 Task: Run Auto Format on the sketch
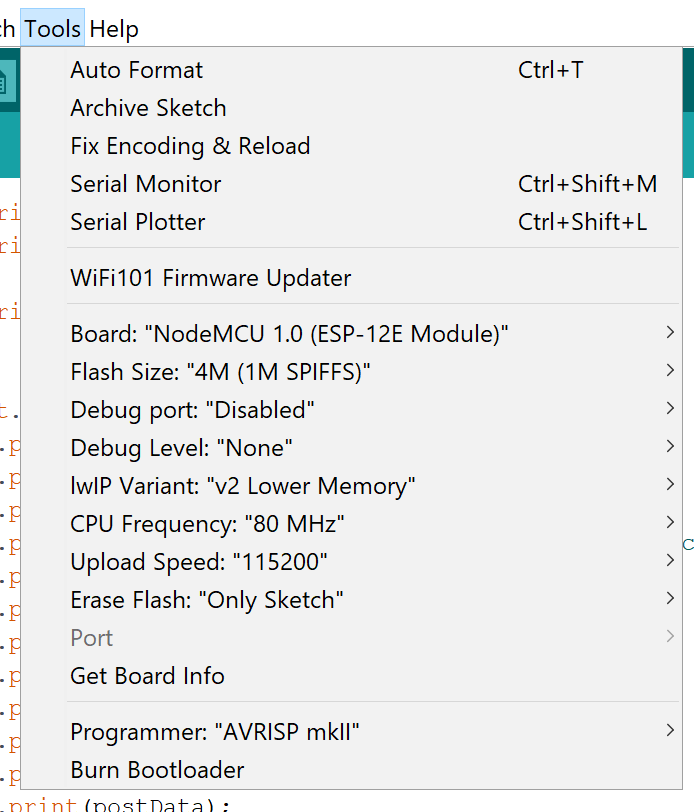(x=136, y=70)
